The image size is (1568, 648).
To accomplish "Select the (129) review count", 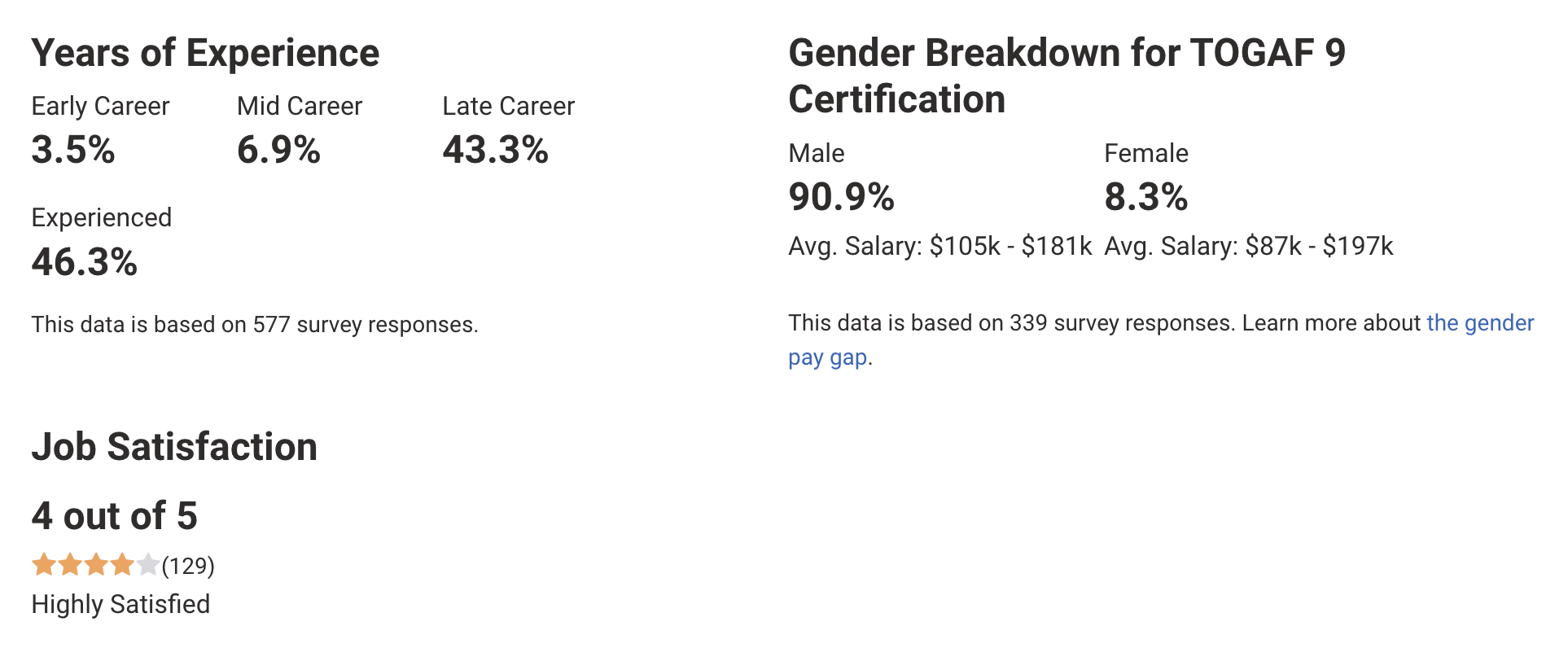I will tap(188, 566).
